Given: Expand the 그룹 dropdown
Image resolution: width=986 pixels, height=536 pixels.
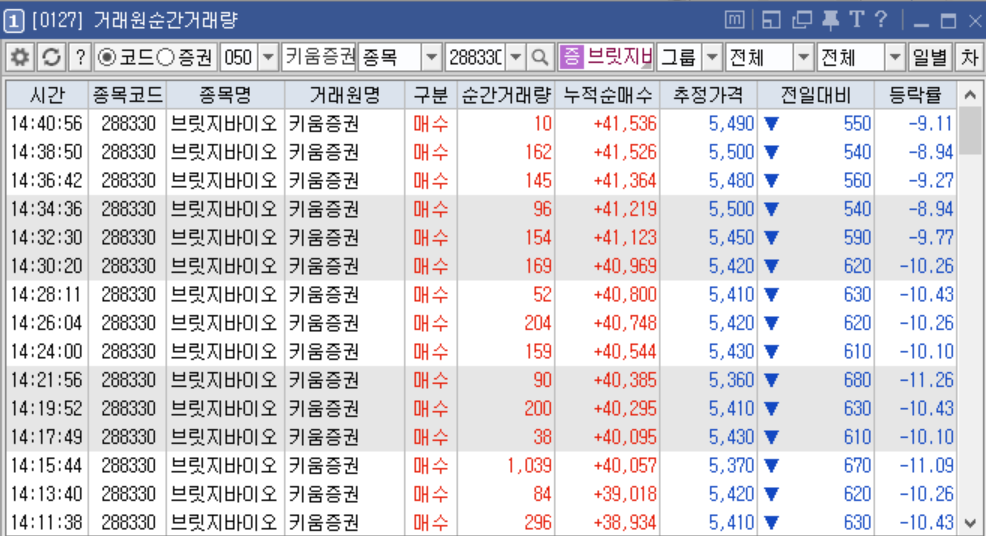Looking at the screenshot, I should coord(712,58).
